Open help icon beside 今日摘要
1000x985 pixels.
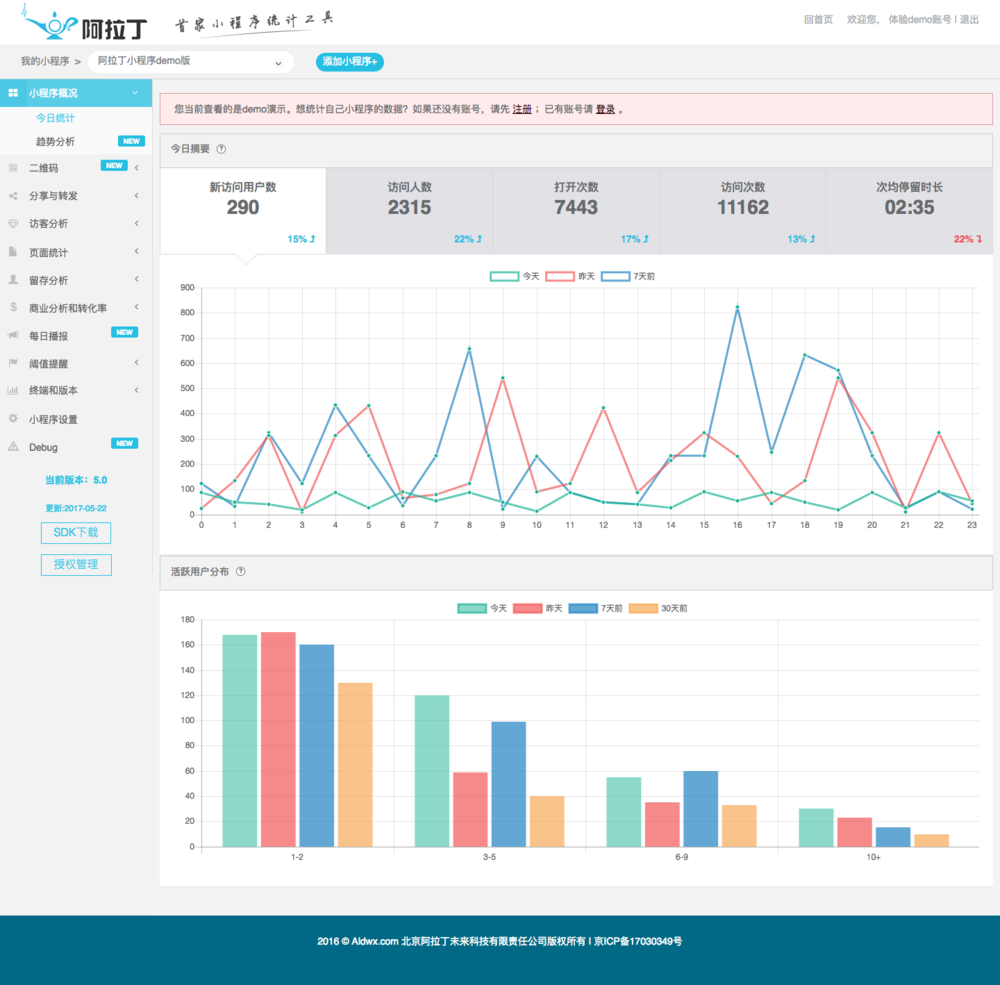coord(221,149)
